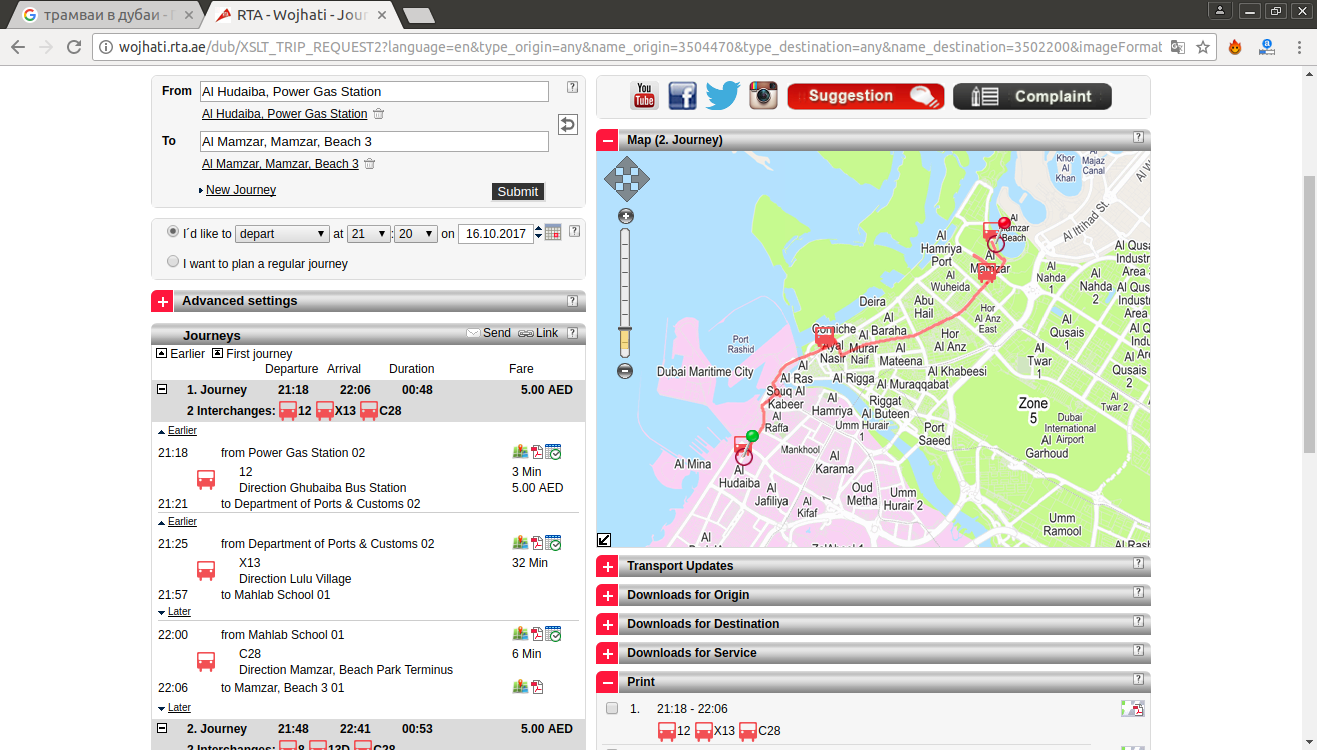The height and width of the screenshot is (750, 1317).
Task: Click the Twitter icon
Action: 722,95
